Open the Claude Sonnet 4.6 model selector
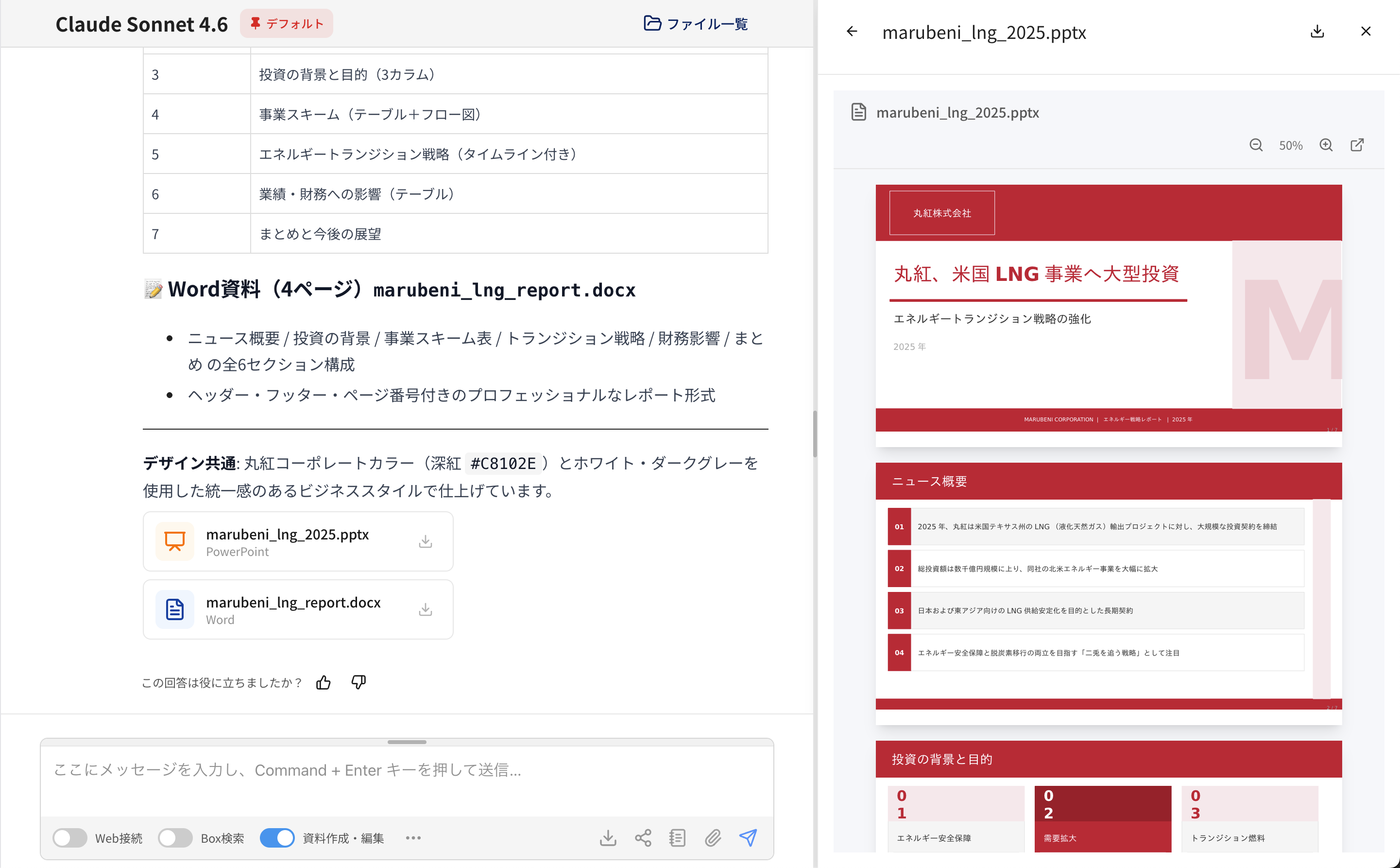1400x868 pixels. point(142,23)
